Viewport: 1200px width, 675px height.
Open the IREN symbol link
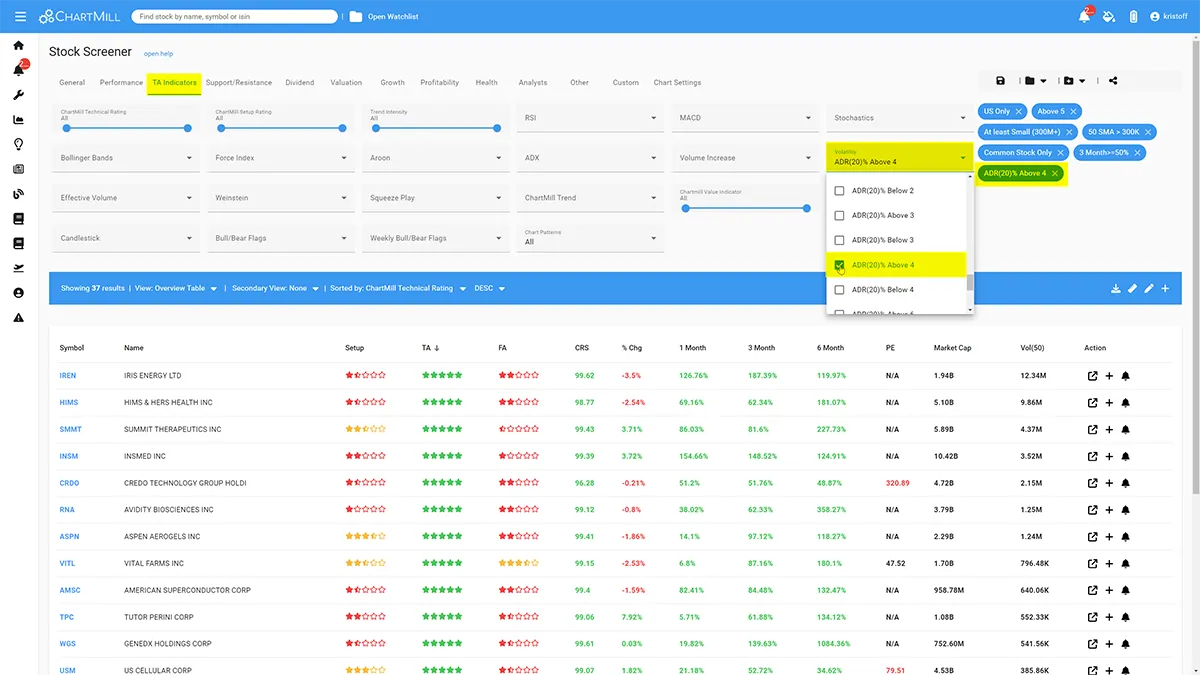(x=68, y=376)
